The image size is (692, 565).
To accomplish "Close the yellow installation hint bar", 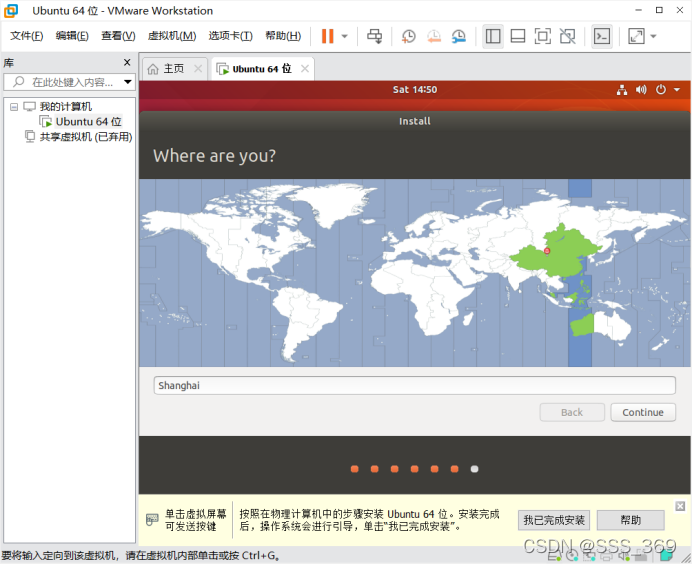I will pos(680,506).
